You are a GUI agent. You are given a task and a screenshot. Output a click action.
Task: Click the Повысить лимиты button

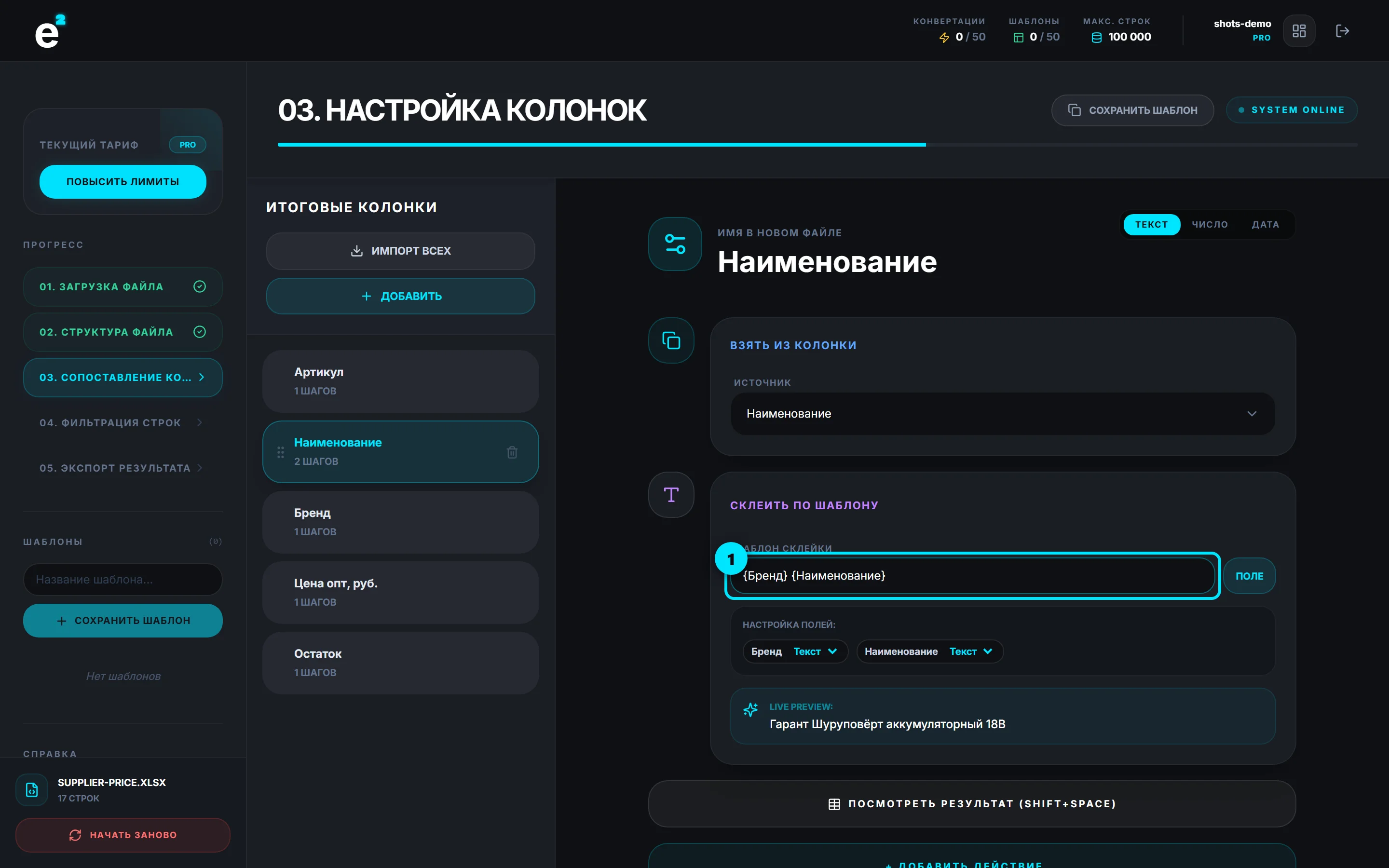122,181
